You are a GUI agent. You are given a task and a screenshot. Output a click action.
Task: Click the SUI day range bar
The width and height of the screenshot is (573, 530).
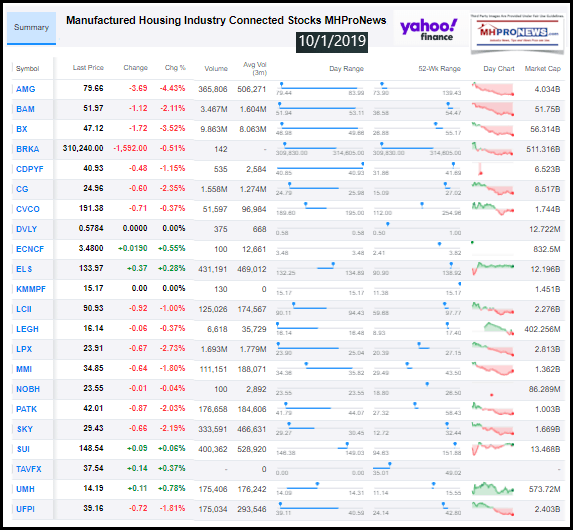(x=320, y=448)
